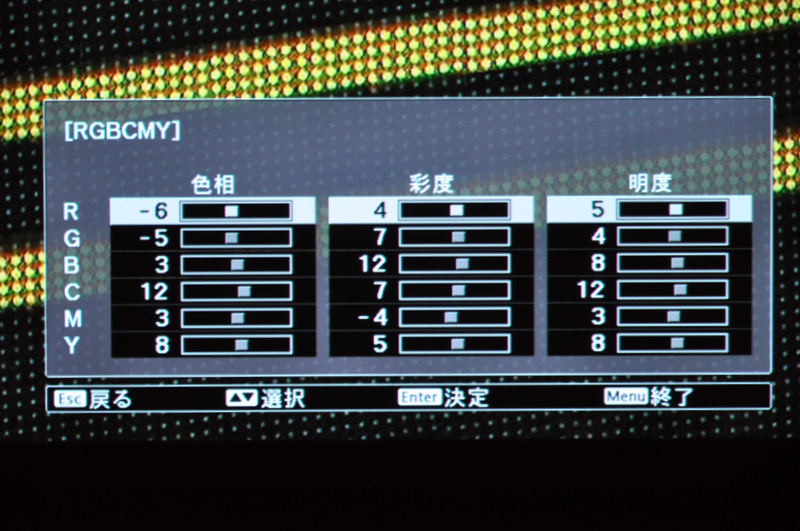The height and width of the screenshot is (531, 800).
Task: Select the C row 彩度 slider showing 7
Action: 454,290
